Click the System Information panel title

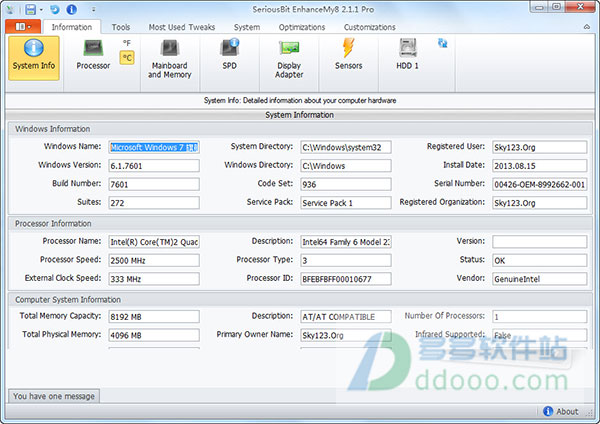pos(300,115)
